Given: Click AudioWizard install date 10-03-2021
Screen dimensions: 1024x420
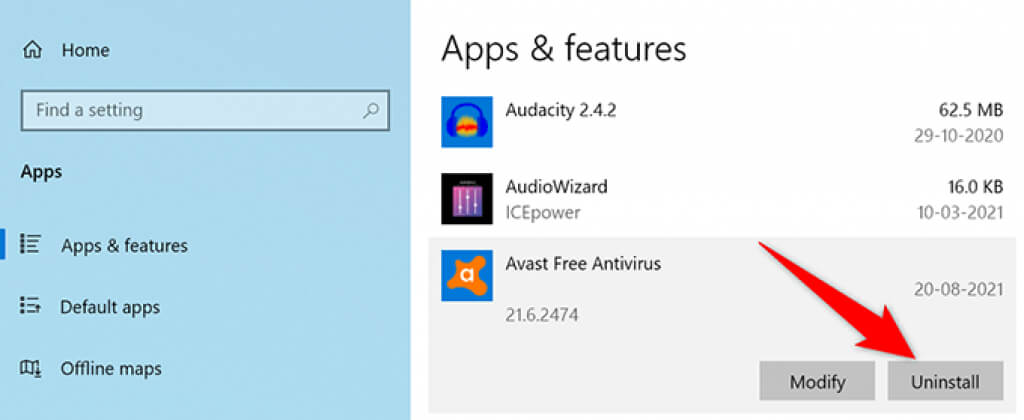Looking at the screenshot, I should point(959,213).
